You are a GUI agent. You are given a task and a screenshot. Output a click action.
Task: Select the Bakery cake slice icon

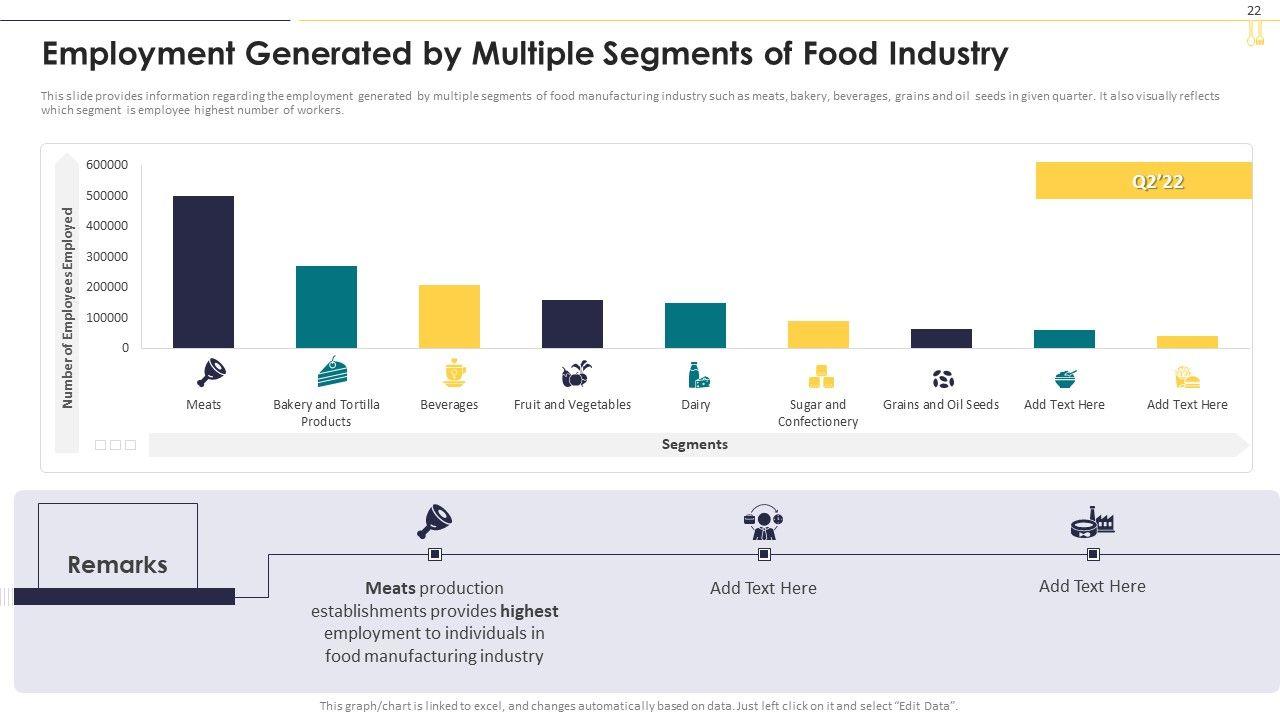(x=332, y=372)
